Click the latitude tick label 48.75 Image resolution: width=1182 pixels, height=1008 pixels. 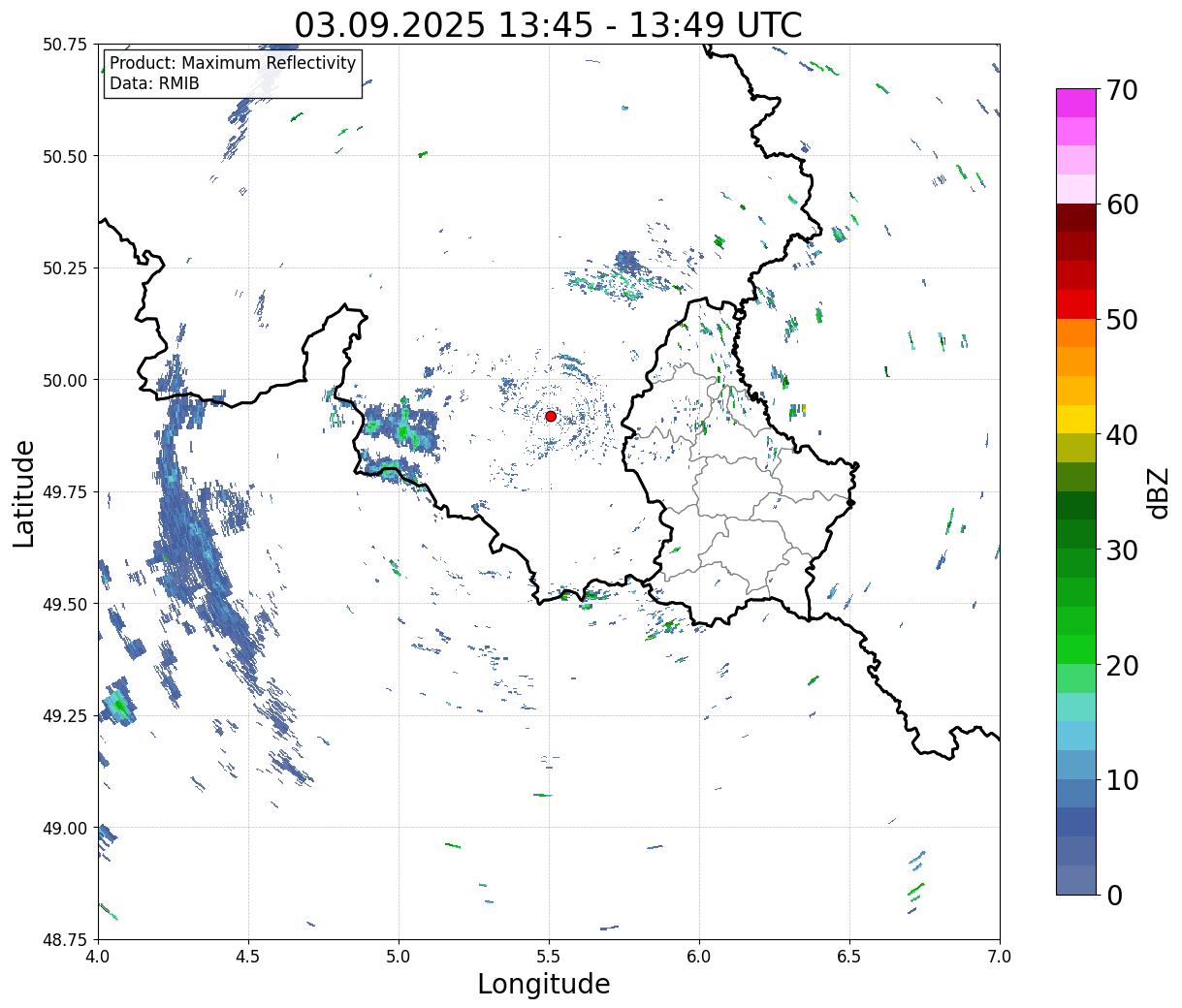pos(66,940)
